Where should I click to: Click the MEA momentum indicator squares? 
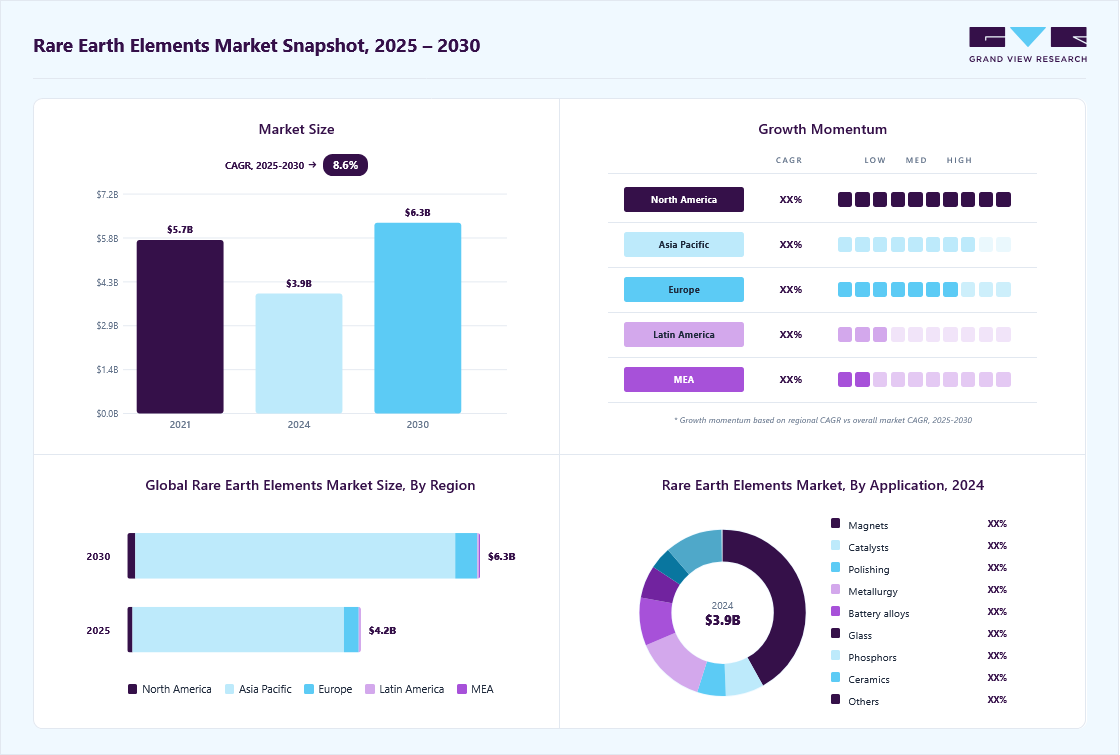point(924,379)
